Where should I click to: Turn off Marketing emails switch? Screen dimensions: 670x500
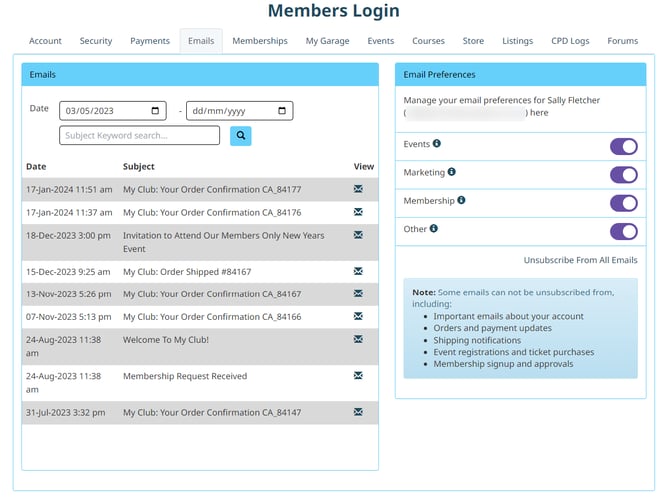[x=623, y=175]
